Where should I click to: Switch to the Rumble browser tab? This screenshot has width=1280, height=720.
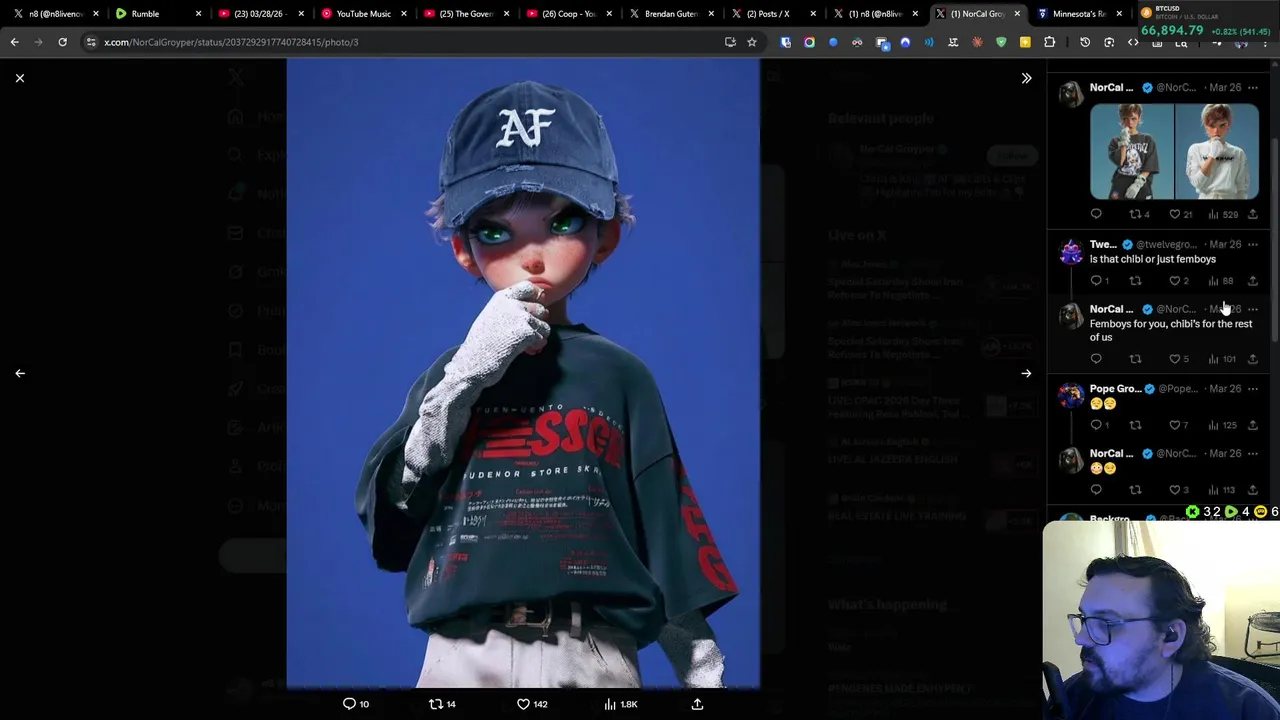pyautogui.click(x=155, y=14)
